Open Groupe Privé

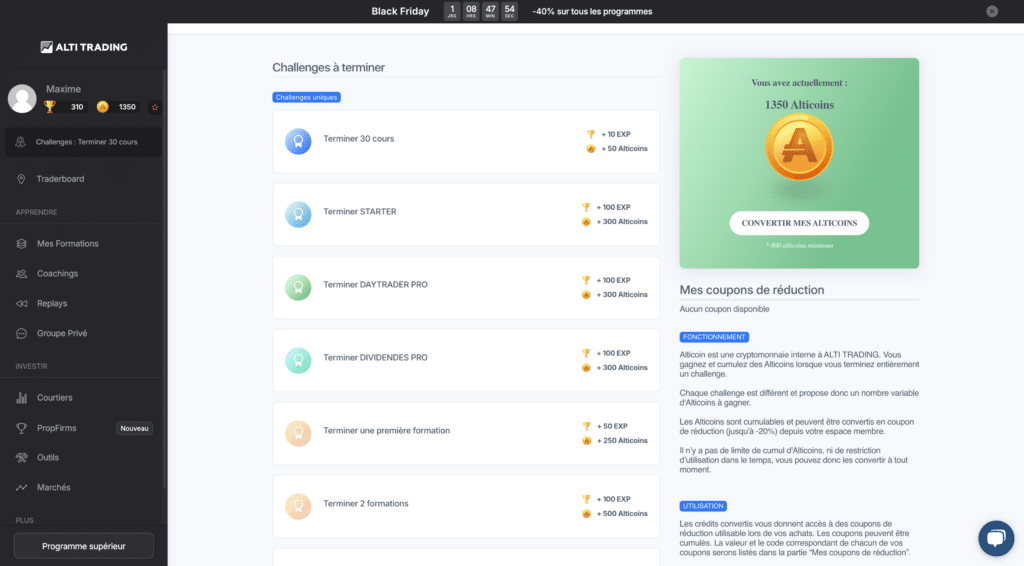(x=62, y=334)
